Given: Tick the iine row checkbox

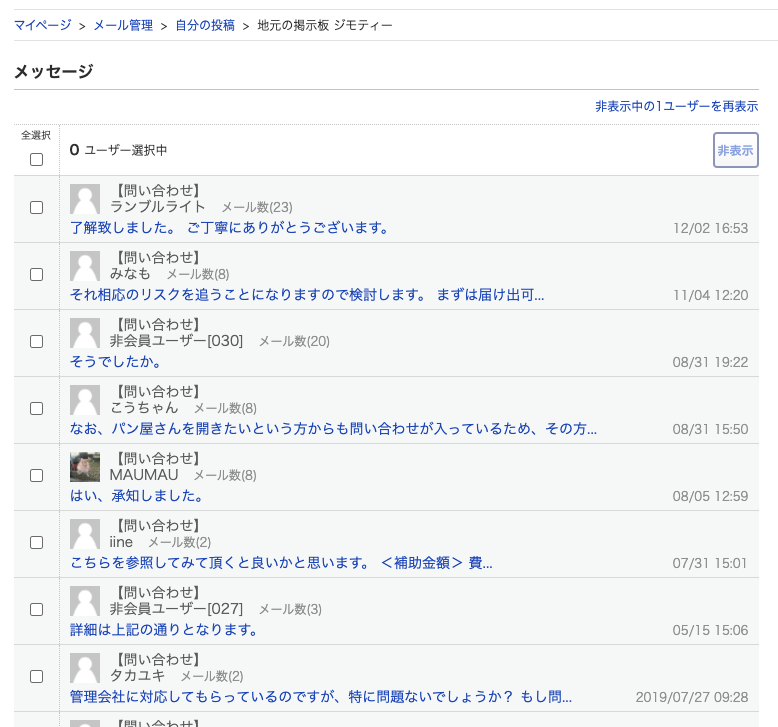Looking at the screenshot, I should (x=36, y=542).
